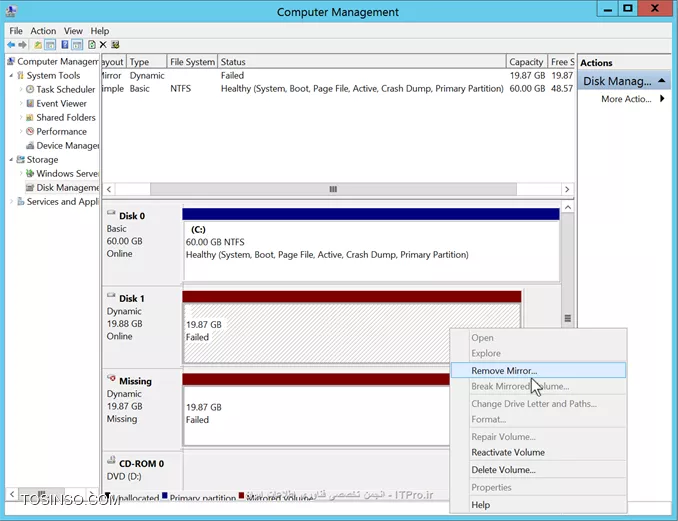Click the Performance gauge icon
The width and height of the screenshot is (678, 521).
(x=30, y=131)
